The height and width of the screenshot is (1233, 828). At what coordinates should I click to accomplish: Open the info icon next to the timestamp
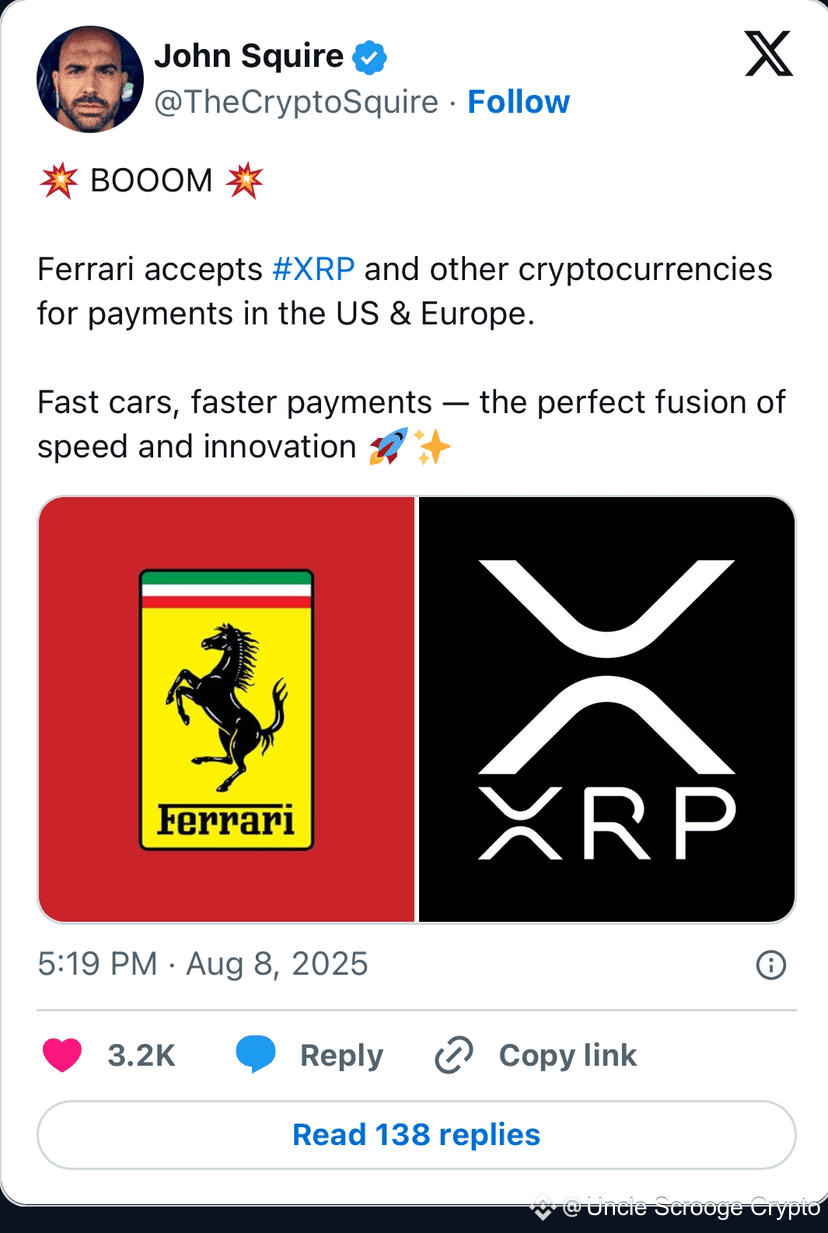[770, 964]
